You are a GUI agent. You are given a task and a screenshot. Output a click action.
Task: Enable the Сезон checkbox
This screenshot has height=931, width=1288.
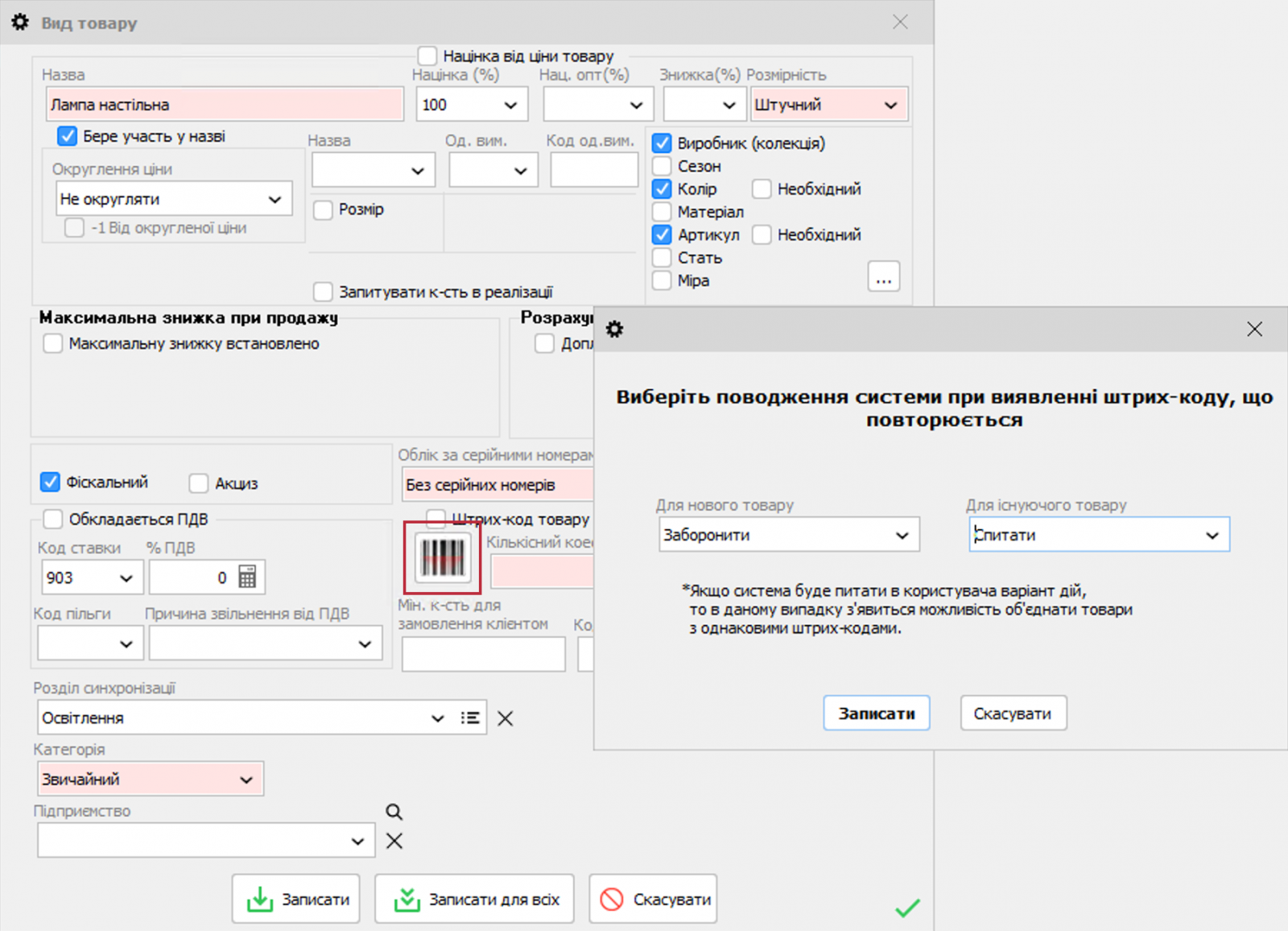(662, 166)
